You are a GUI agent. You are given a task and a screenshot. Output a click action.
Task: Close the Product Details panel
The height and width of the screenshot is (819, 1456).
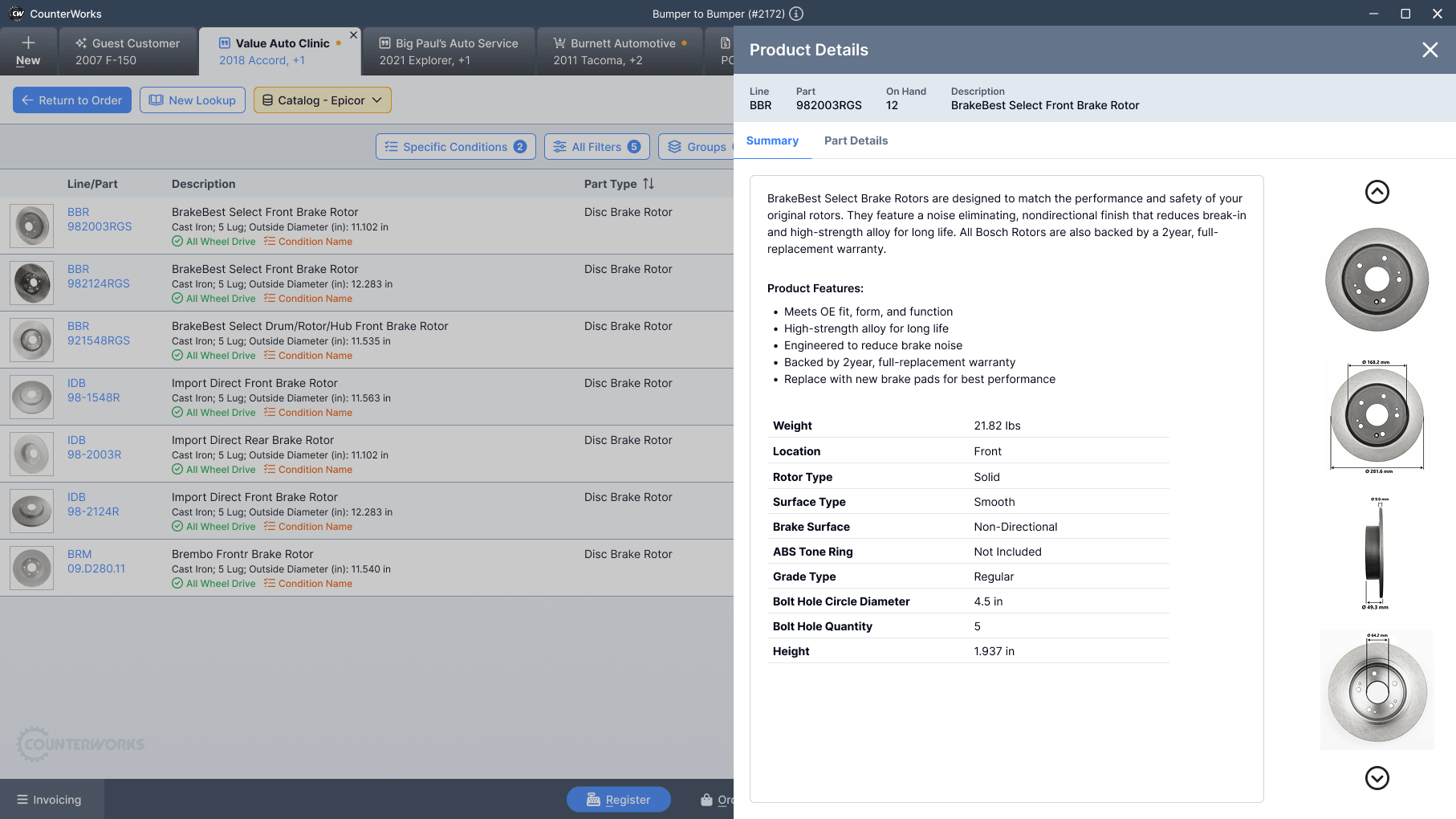point(1430,50)
